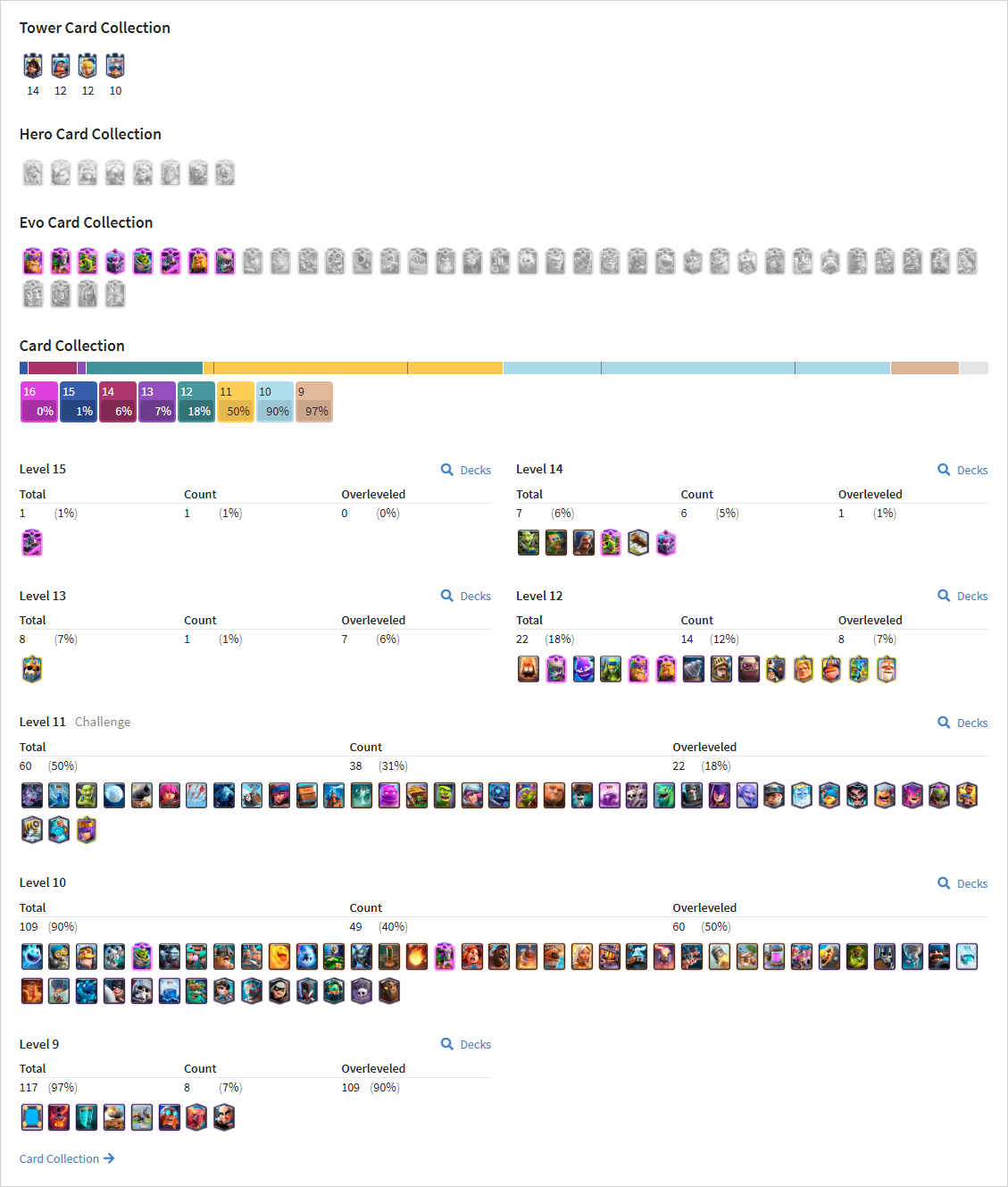Select the Bandit card in Level 10
Viewport: 1008px width, 1187px height.
279,991
